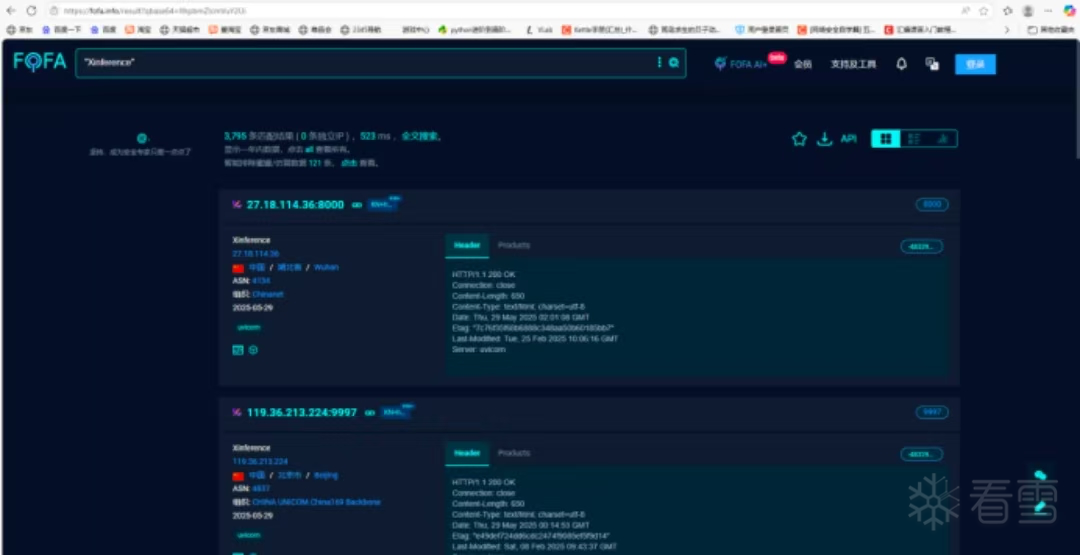The image size is (1080, 555).
Task: Click the download results icon
Action: click(824, 139)
